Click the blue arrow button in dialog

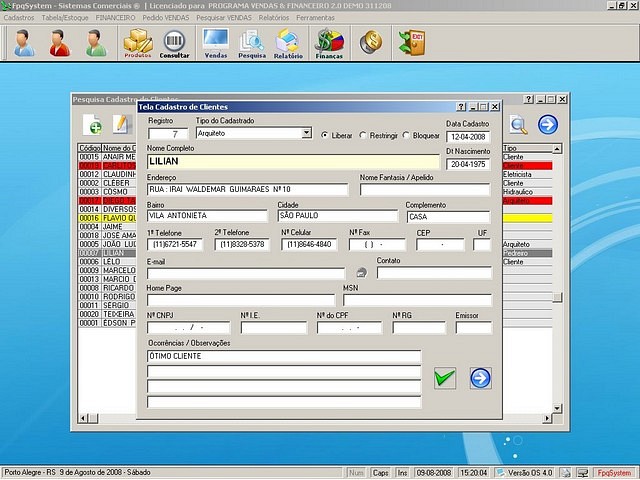click(480, 378)
